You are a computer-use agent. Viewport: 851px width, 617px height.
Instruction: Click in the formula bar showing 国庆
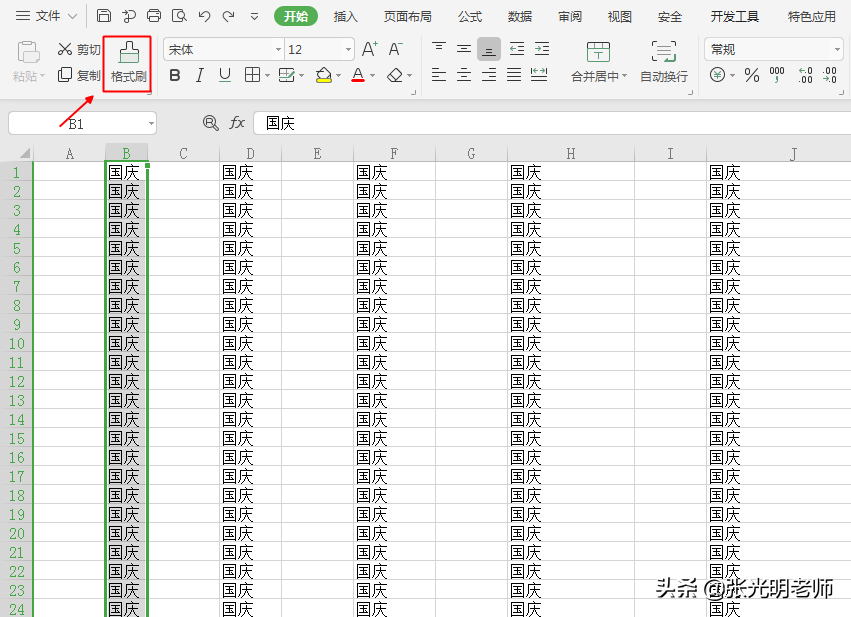(x=552, y=123)
